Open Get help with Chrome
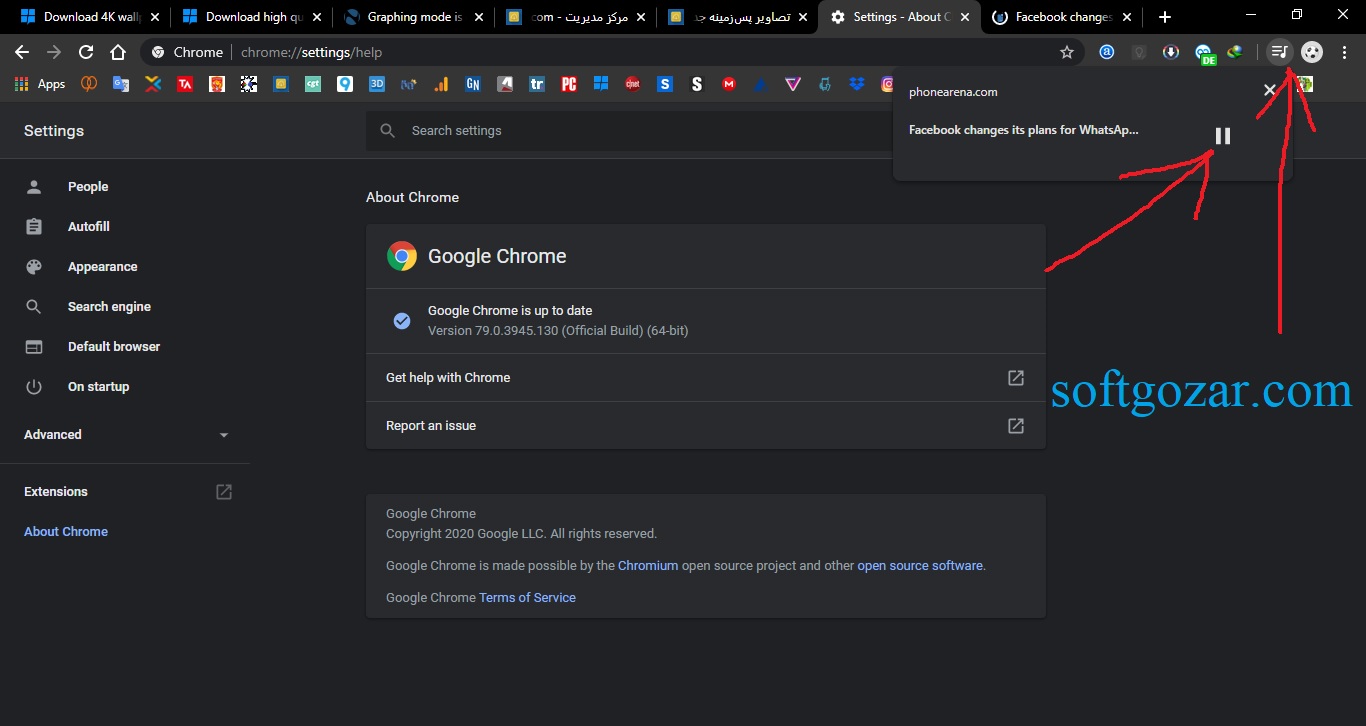 (x=706, y=378)
